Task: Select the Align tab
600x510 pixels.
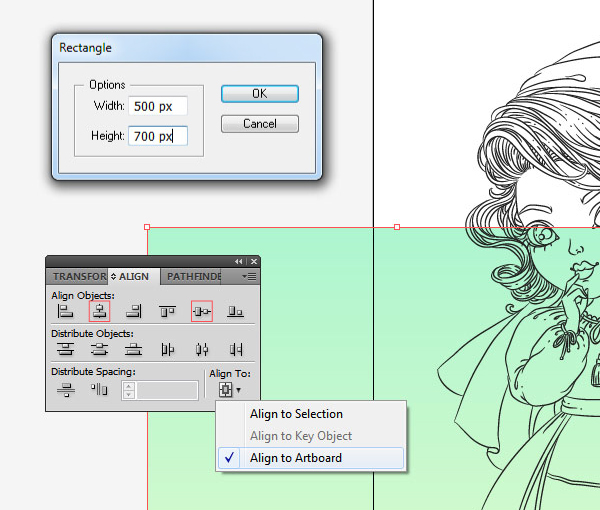Action: pos(134,276)
